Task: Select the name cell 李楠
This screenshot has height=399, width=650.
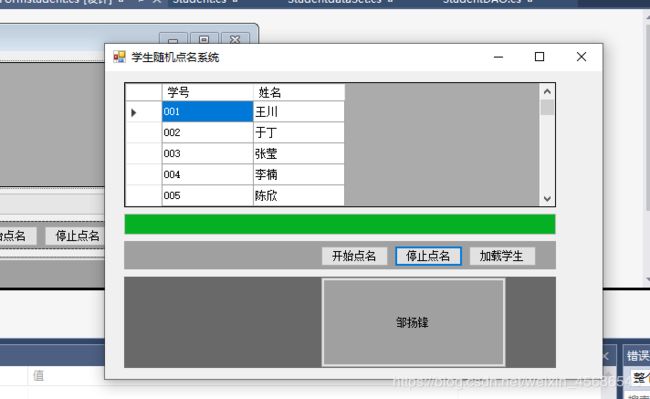Action: point(298,174)
